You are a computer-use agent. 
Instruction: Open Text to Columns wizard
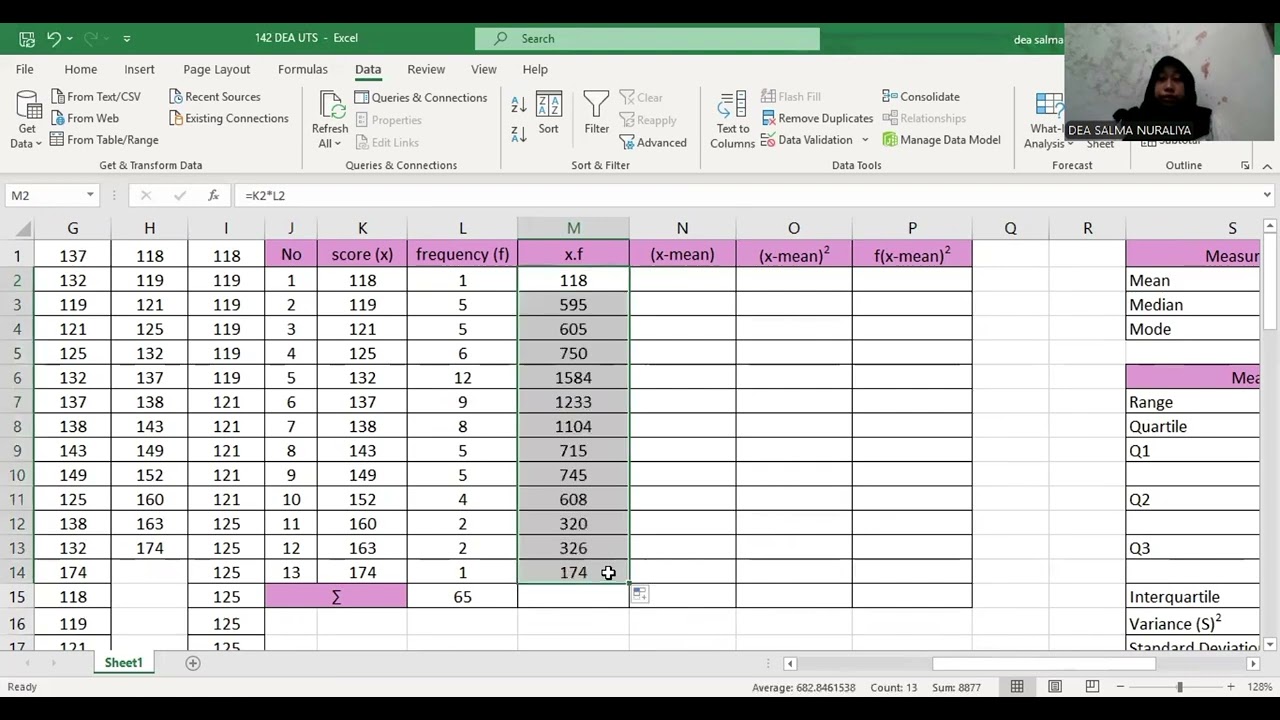(x=732, y=120)
